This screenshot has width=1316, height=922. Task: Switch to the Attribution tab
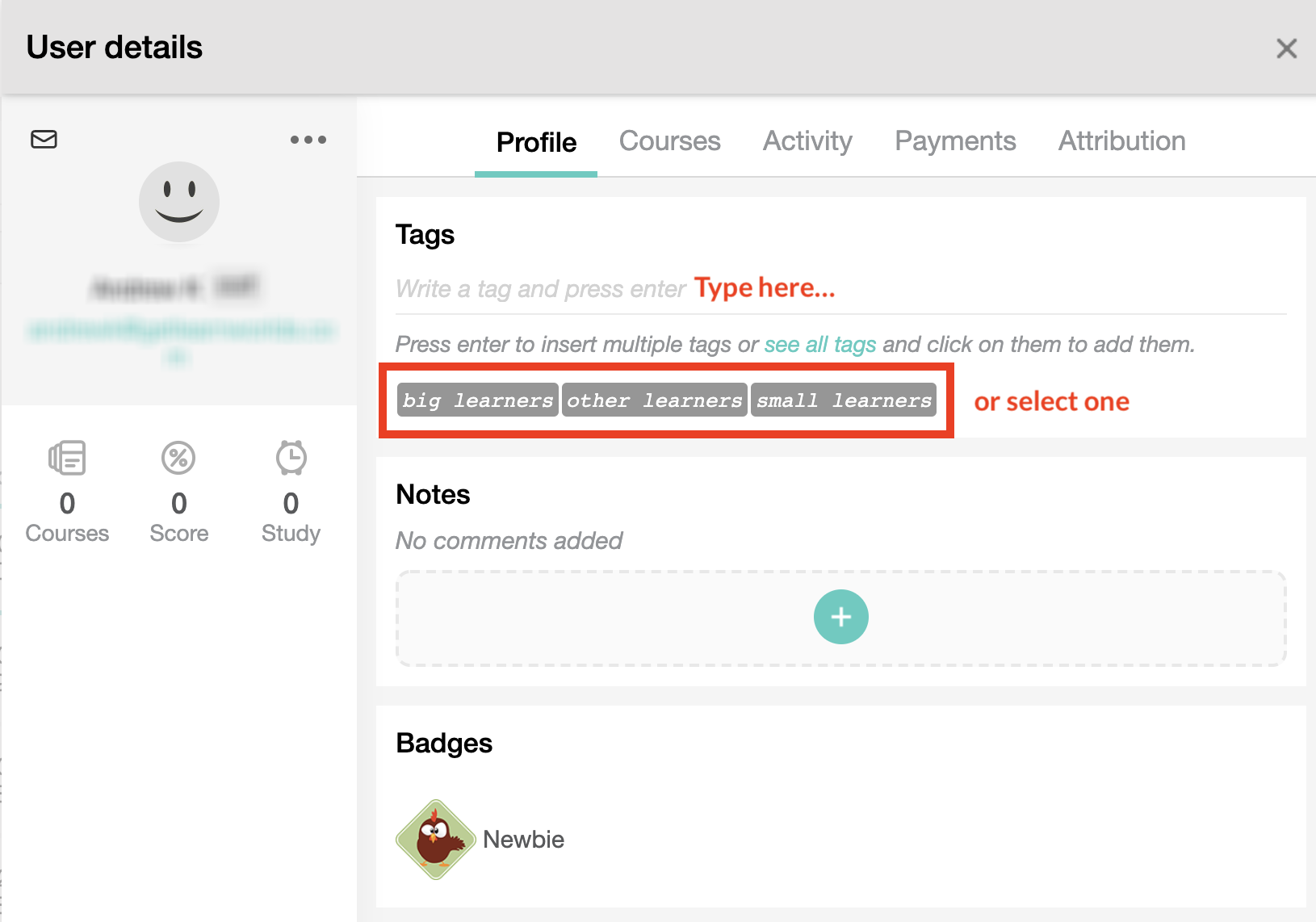click(1121, 140)
